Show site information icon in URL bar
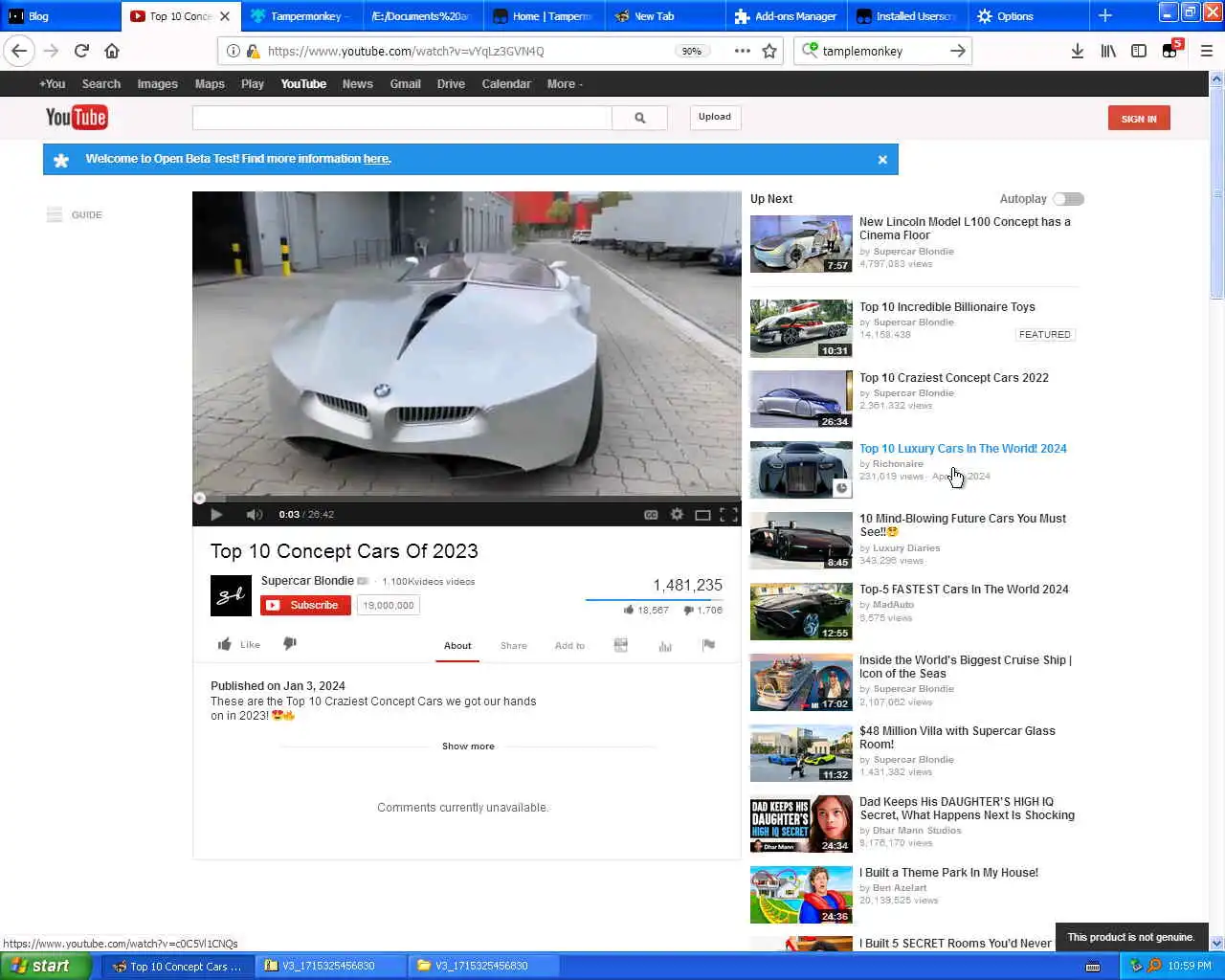 (x=234, y=51)
